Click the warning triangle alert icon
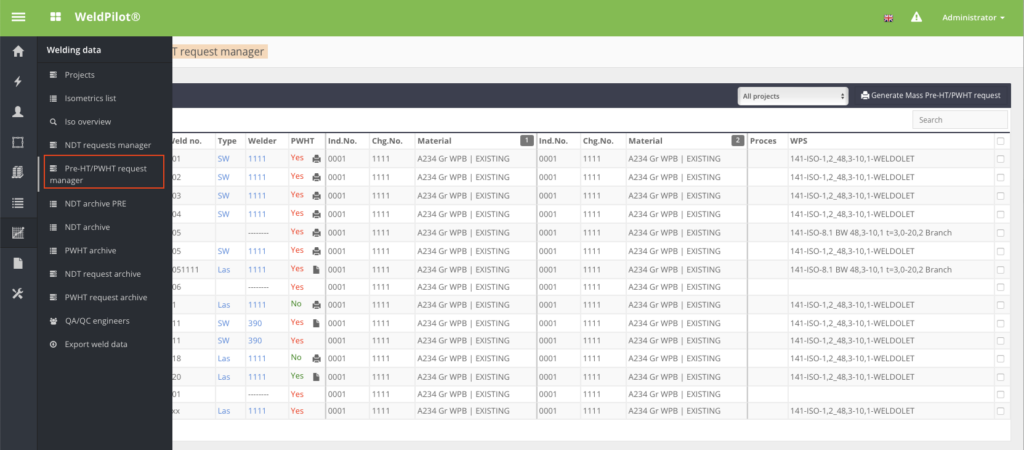This screenshot has width=1024, height=450. (916, 18)
